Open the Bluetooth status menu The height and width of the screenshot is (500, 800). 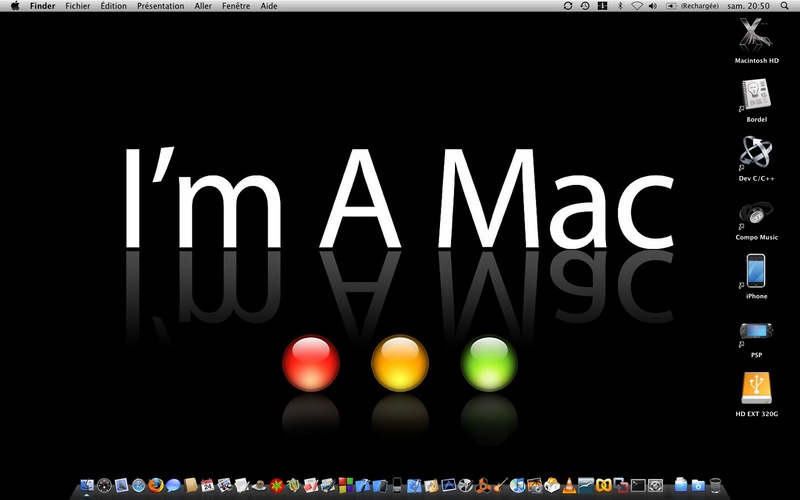[x=620, y=6]
